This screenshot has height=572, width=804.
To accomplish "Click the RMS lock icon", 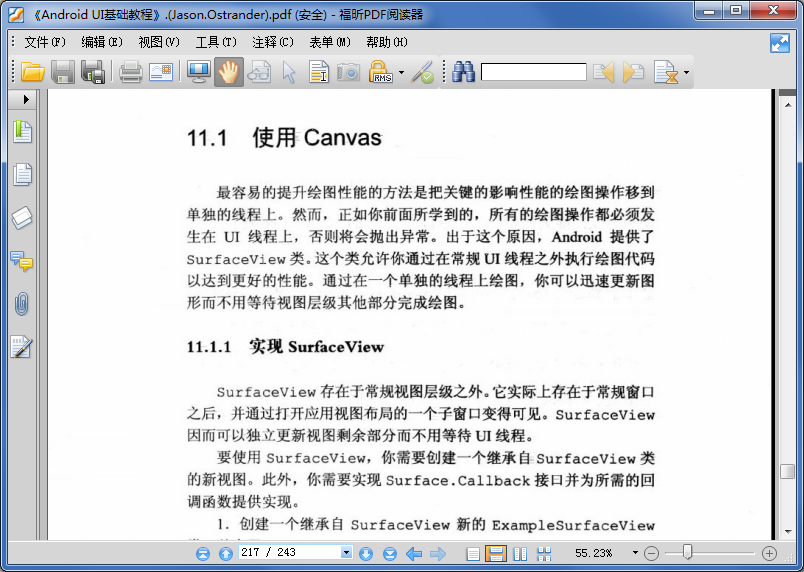I will [x=380, y=72].
